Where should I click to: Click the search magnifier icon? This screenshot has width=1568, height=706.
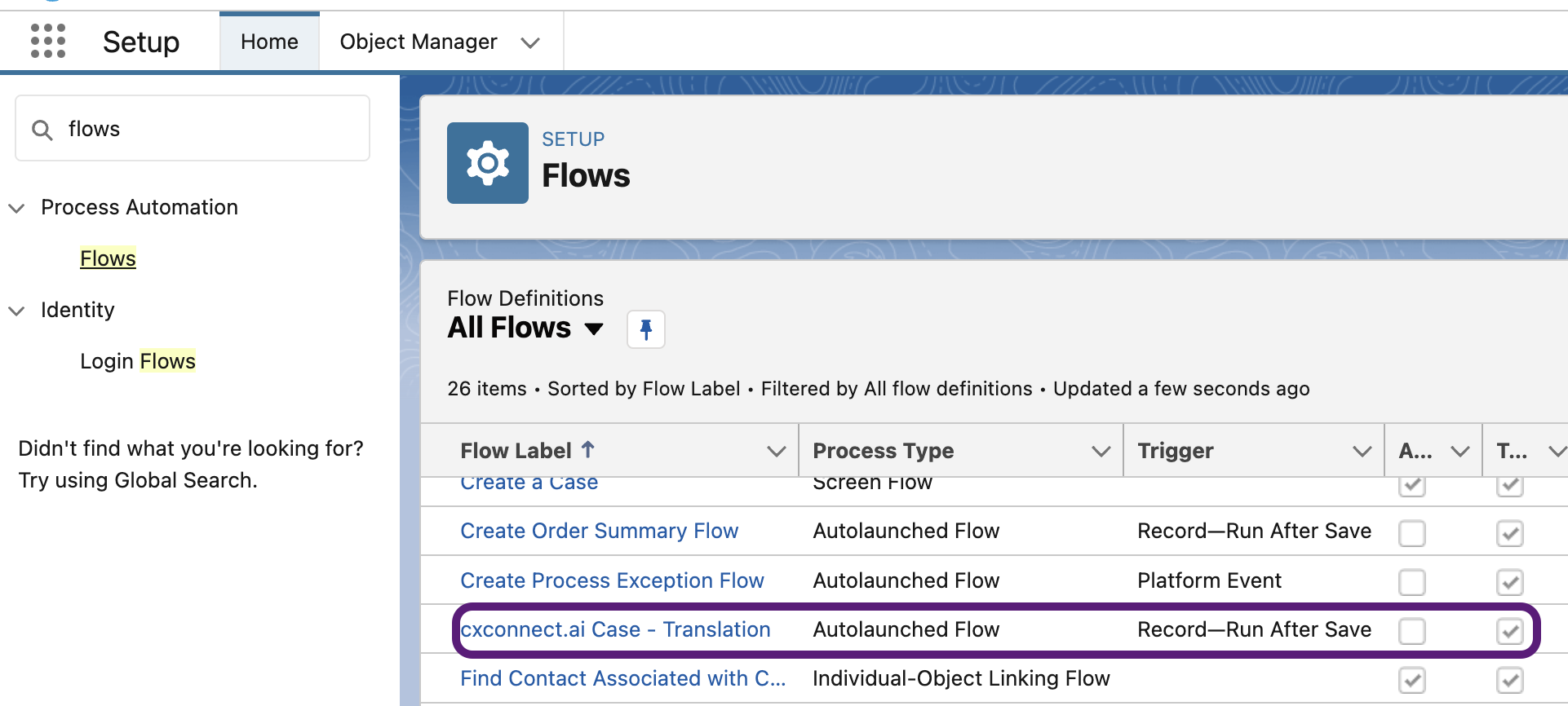[x=42, y=130]
